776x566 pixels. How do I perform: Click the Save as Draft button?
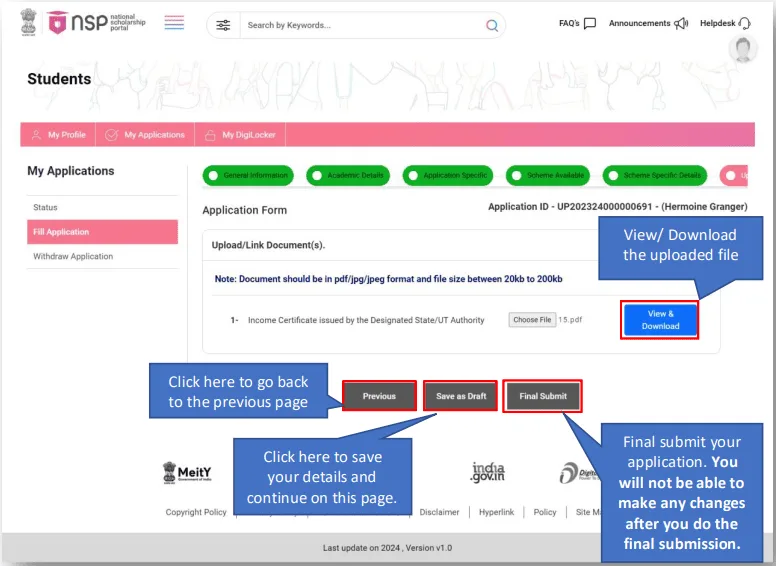click(461, 396)
